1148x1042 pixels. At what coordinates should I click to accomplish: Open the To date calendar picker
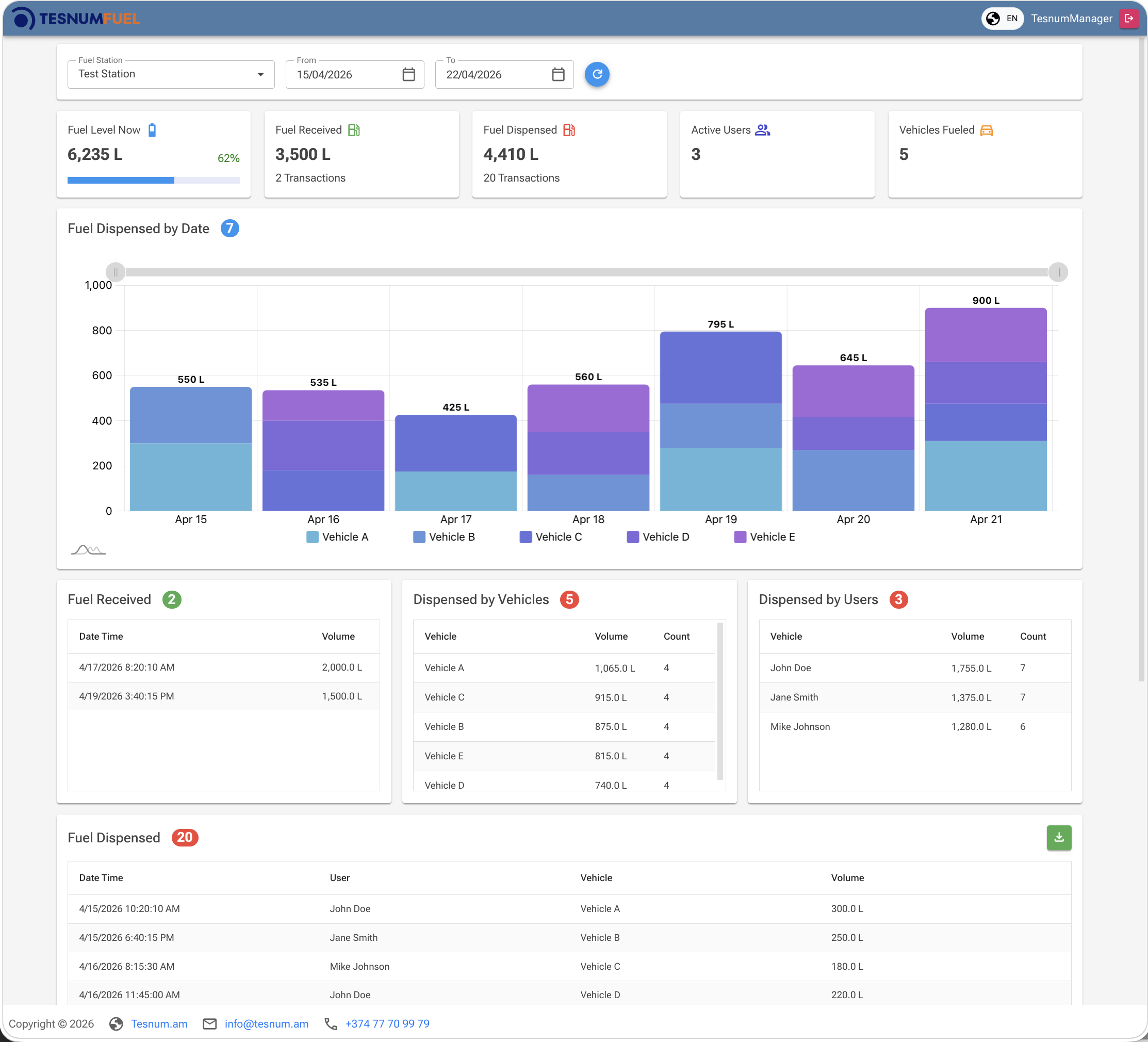click(558, 74)
